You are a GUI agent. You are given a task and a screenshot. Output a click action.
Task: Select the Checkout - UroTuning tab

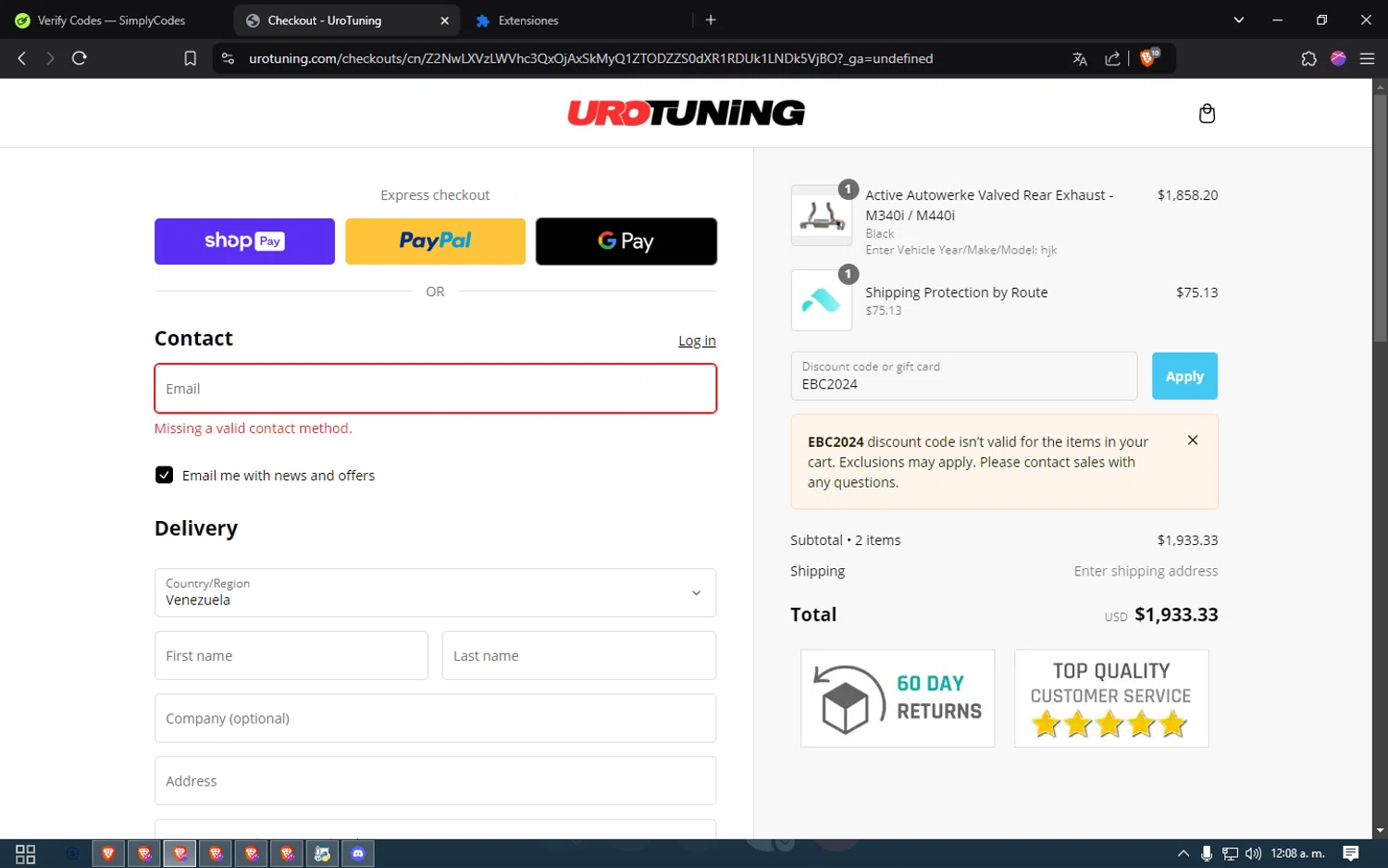pos(348,20)
